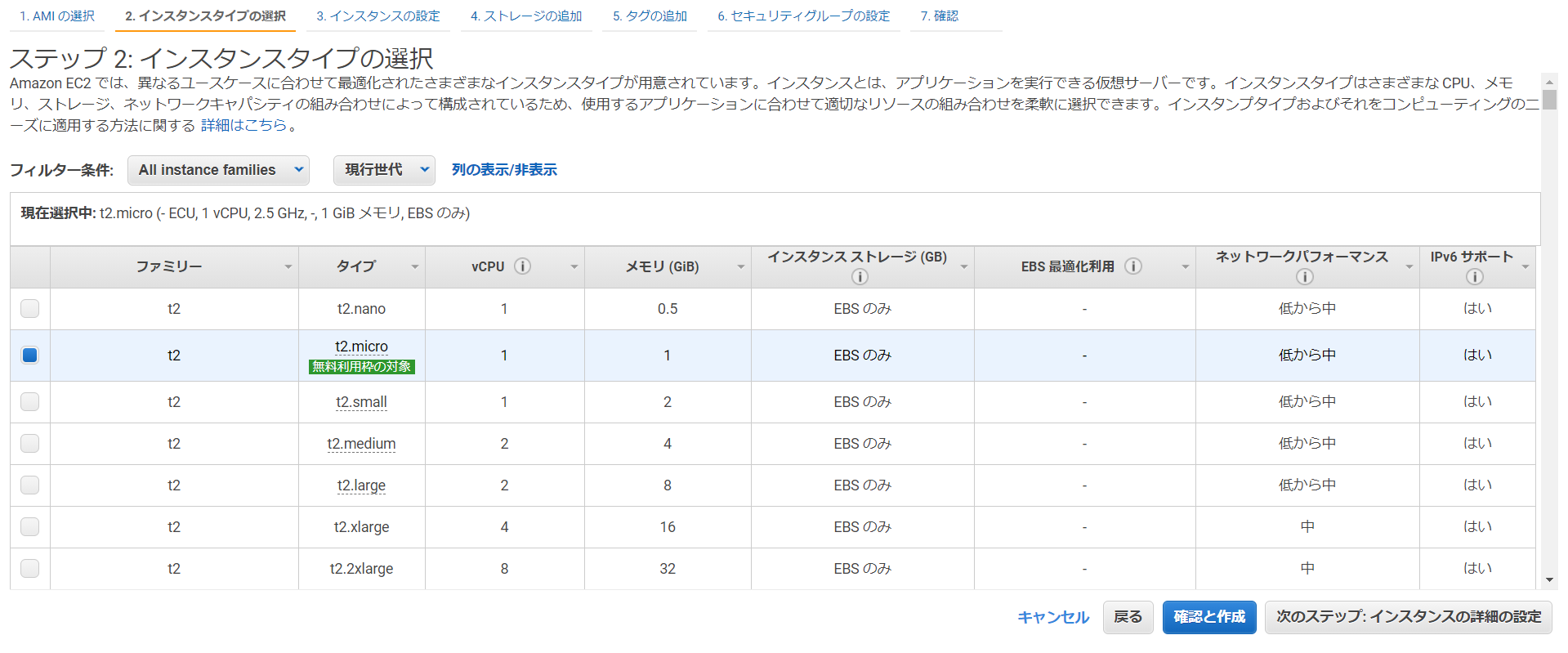Click the キャンセル link

coord(1053,617)
